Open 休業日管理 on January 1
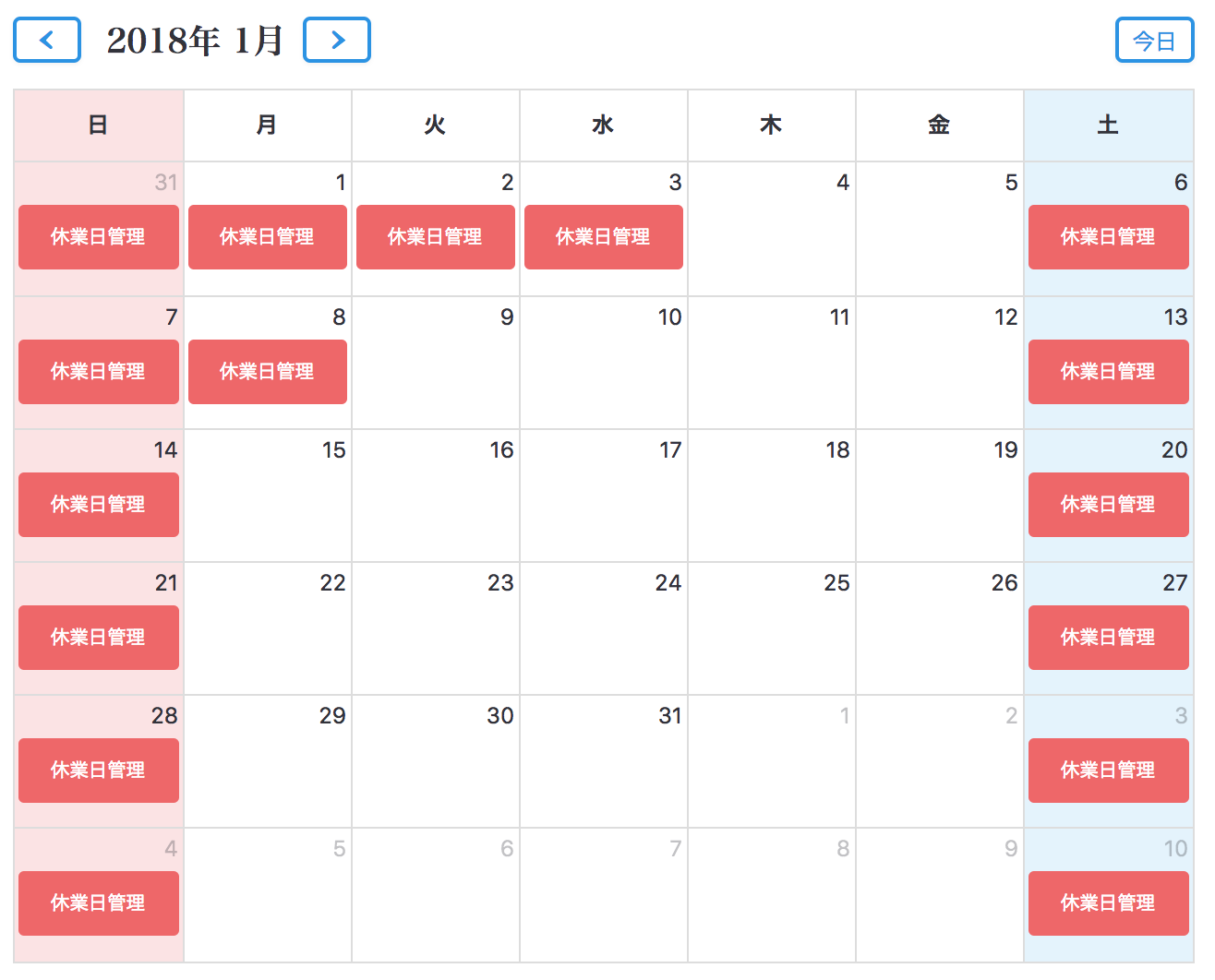Screen dimensions: 1215x980 point(267,237)
